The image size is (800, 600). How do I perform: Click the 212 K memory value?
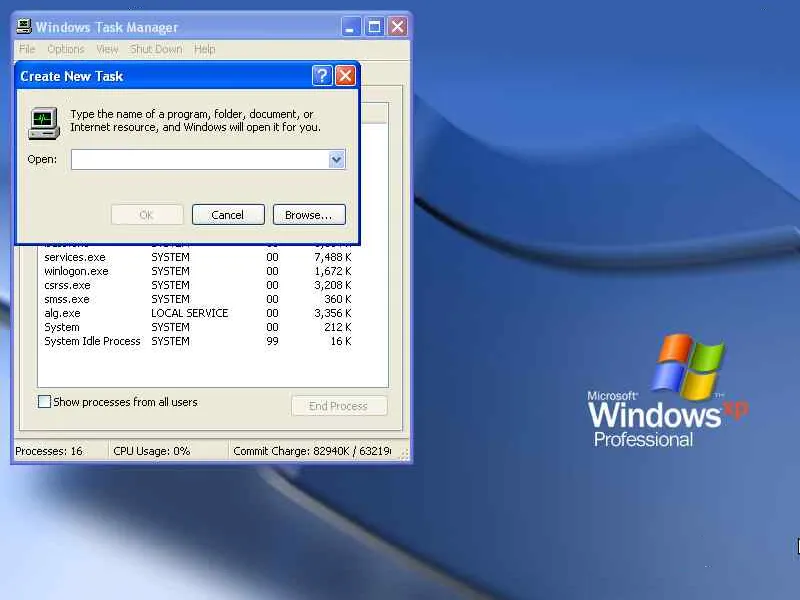pos(338,327)
